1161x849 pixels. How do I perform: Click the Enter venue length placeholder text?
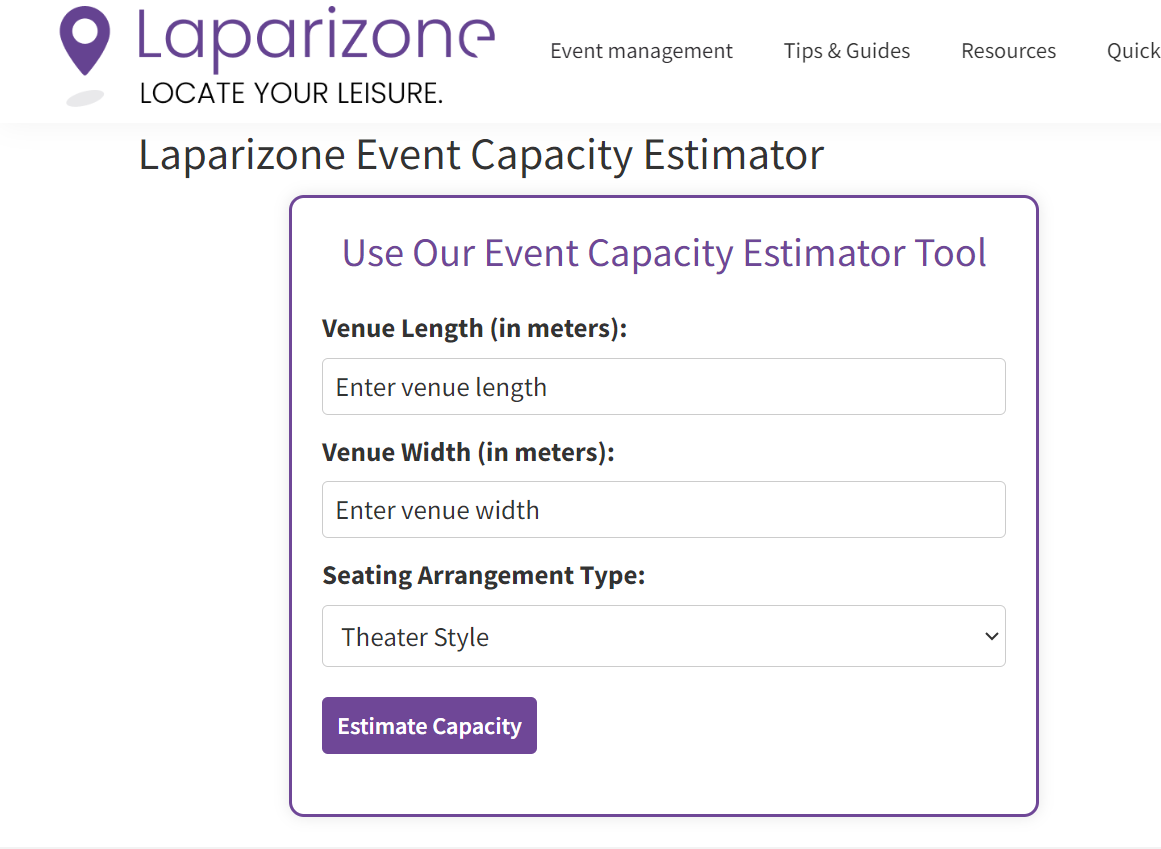click(x=441, y=386)
